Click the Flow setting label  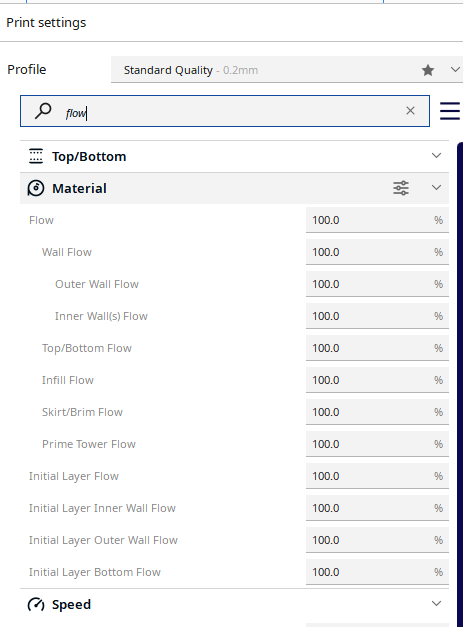click(41, 220)
